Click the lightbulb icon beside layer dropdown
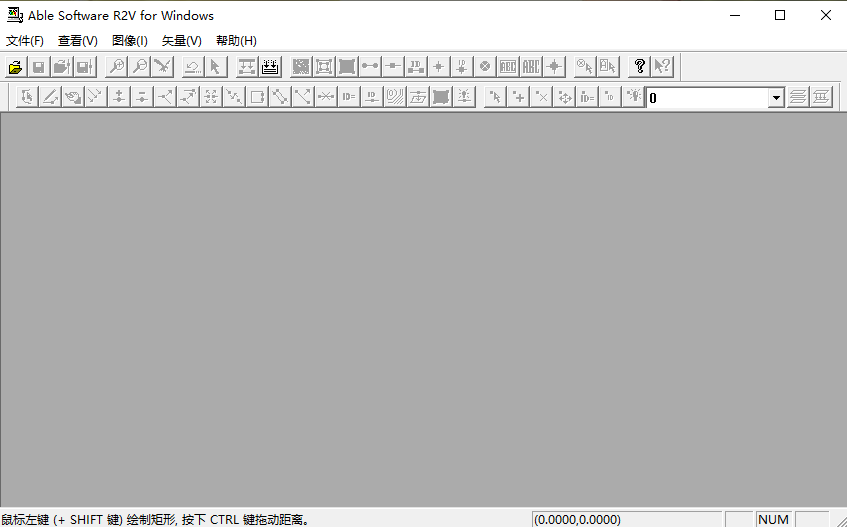This screenshot has height=527, width=847. point(633,97)
